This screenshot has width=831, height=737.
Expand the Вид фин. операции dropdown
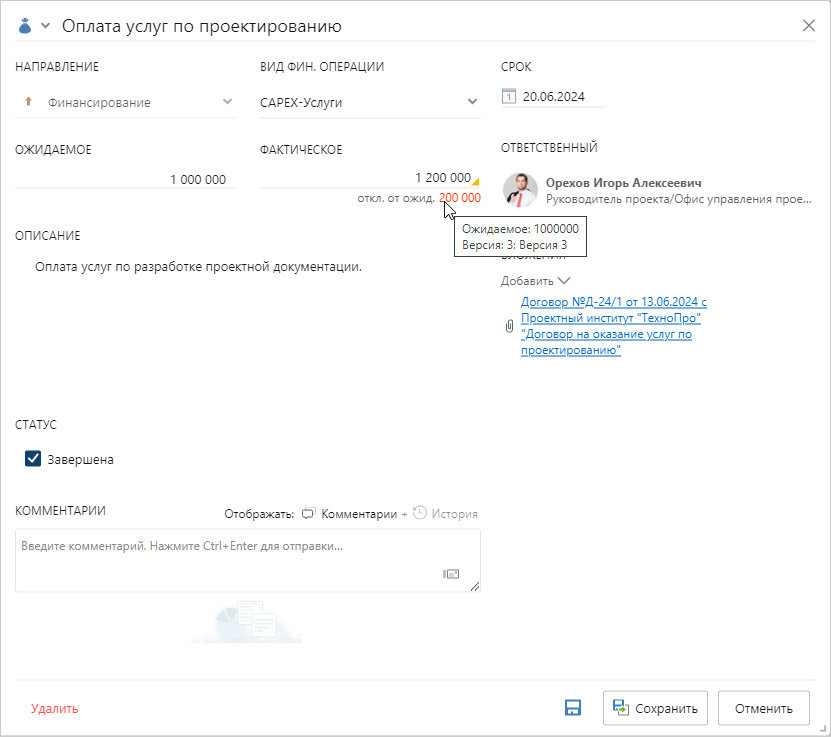point(473,102)
